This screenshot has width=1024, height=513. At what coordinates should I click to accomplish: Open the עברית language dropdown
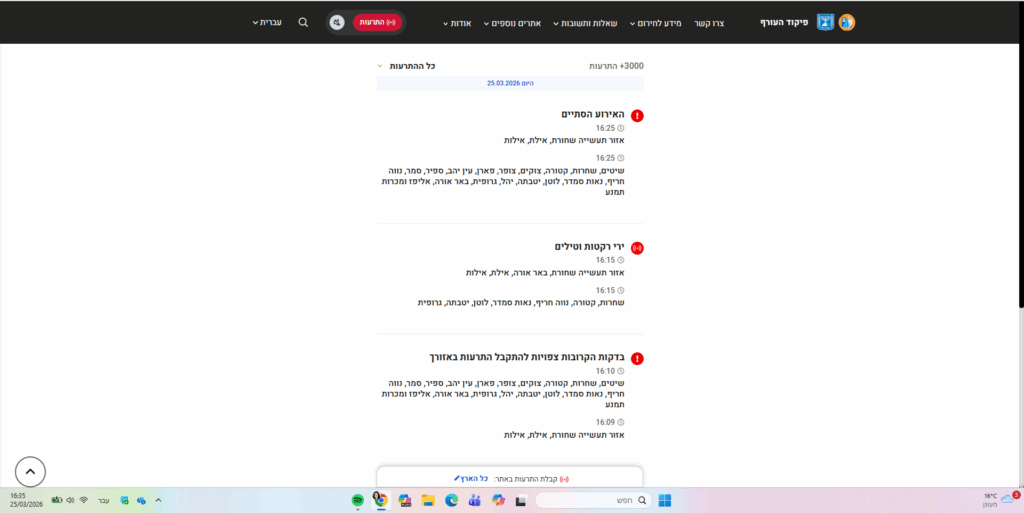point(270,22)
